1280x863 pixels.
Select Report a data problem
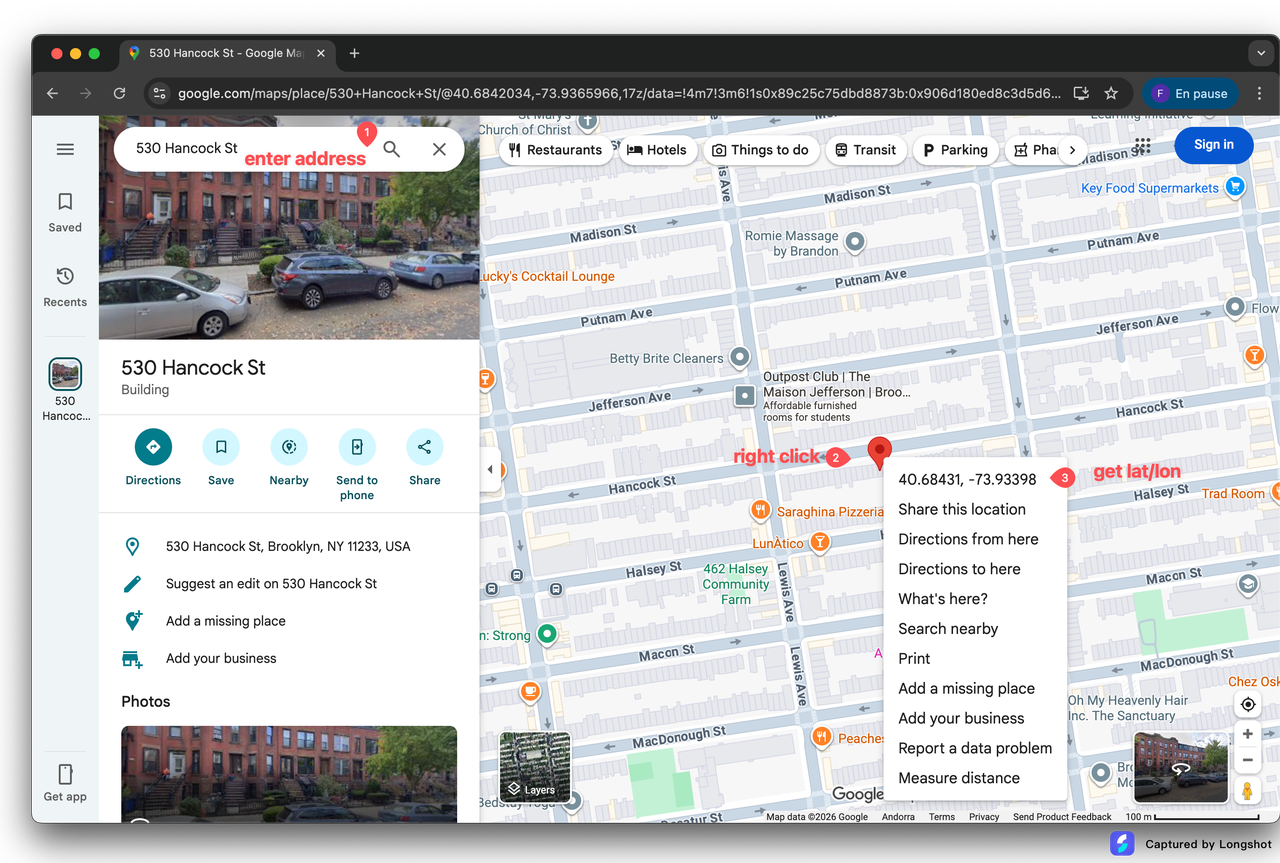pos(975,748)
